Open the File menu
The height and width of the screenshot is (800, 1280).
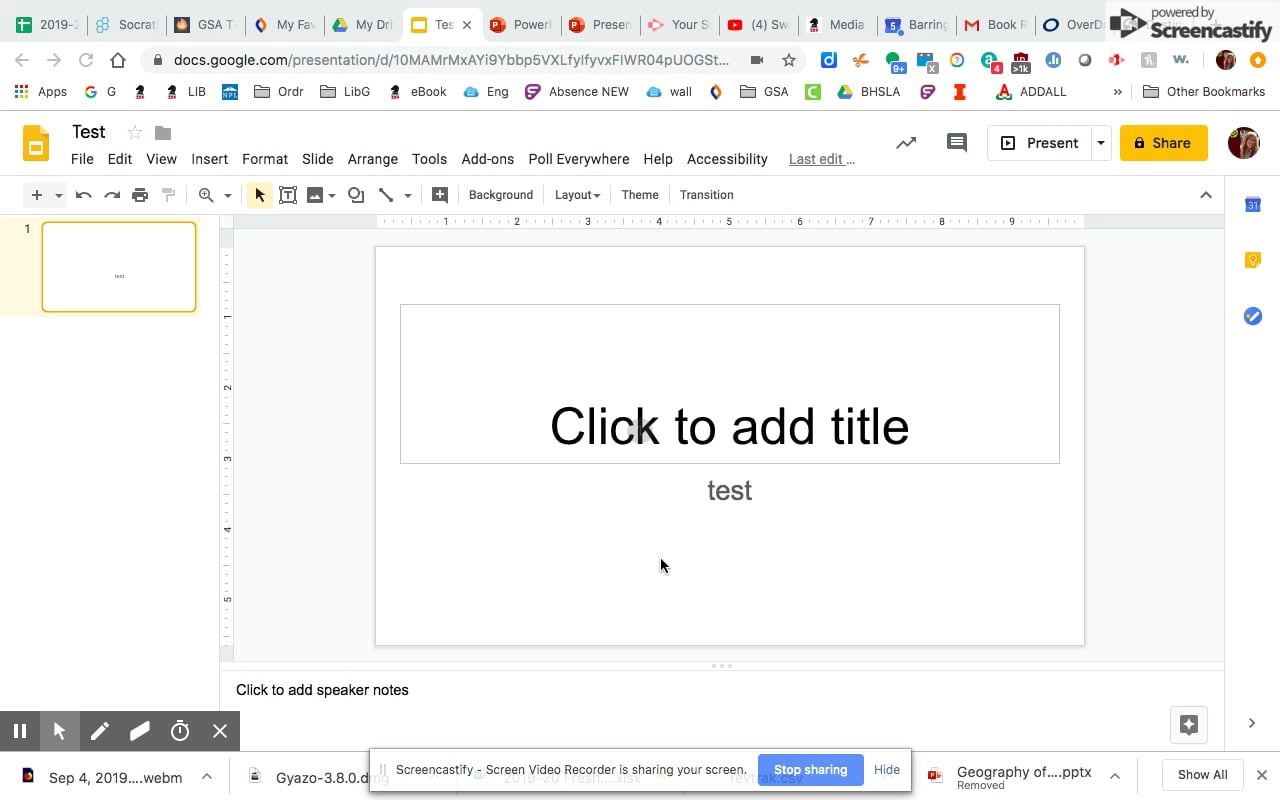click(x=82, y=159)
